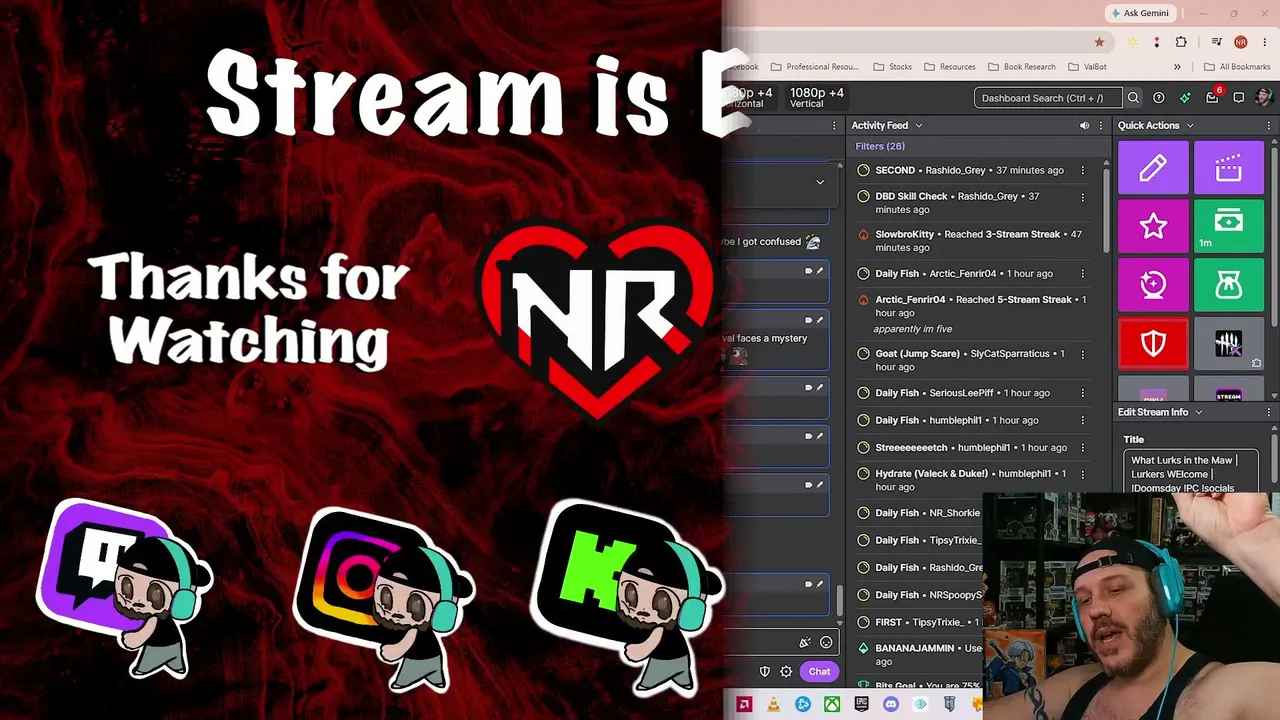Open the Chrome media controls icon
1280x720 pixels.
coord(1217,42)
